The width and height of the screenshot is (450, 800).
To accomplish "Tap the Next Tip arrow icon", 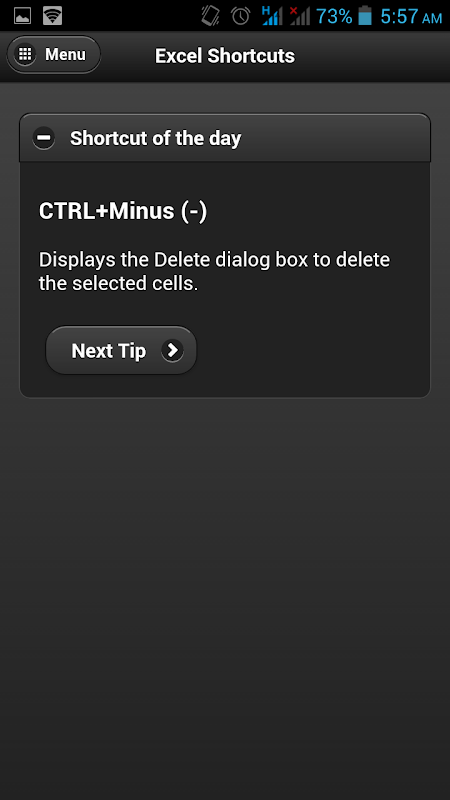I will pyautogui.click(x=172, y=351).
